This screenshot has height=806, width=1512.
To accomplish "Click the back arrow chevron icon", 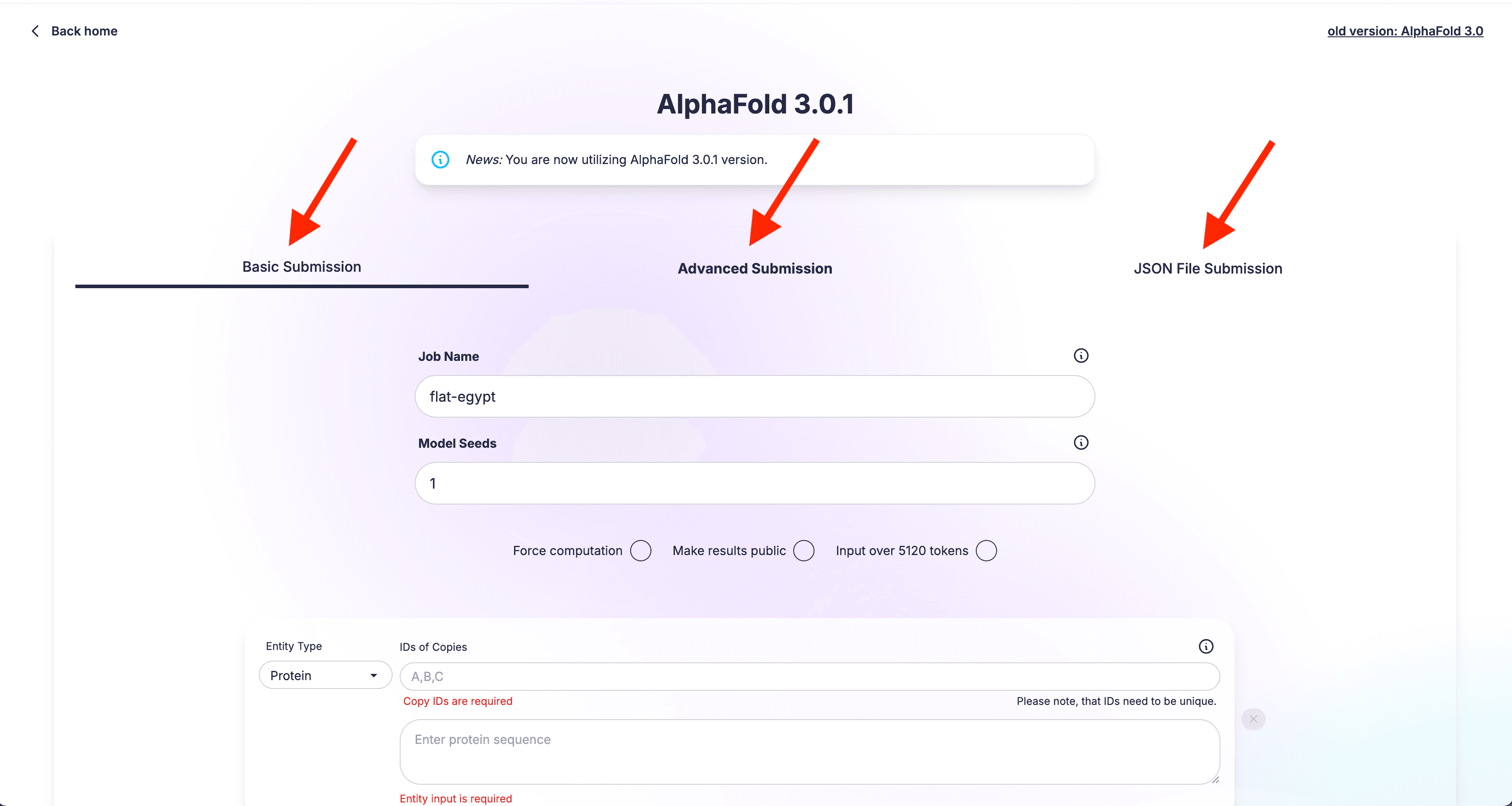I will pyautogui.click(x=35, y=31).
